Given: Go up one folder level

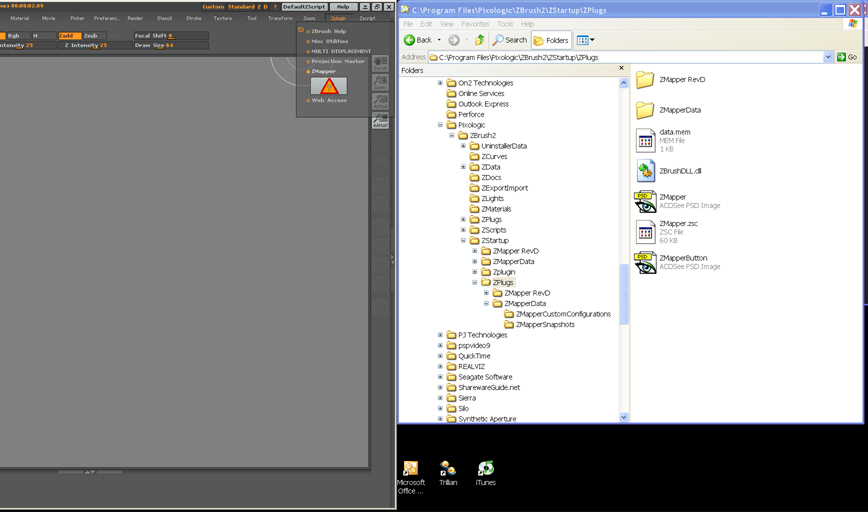Looking at the screenshot, I should pyautogui.click(x=480, y=40).
